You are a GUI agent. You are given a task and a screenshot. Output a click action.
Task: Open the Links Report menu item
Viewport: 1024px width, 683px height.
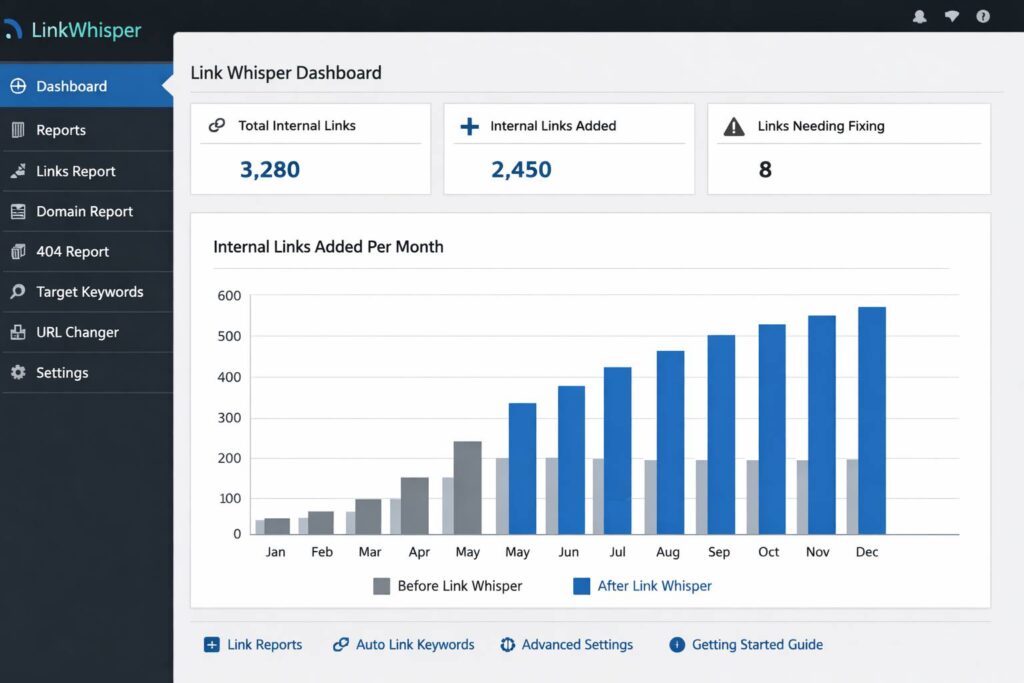pos(76,171)
